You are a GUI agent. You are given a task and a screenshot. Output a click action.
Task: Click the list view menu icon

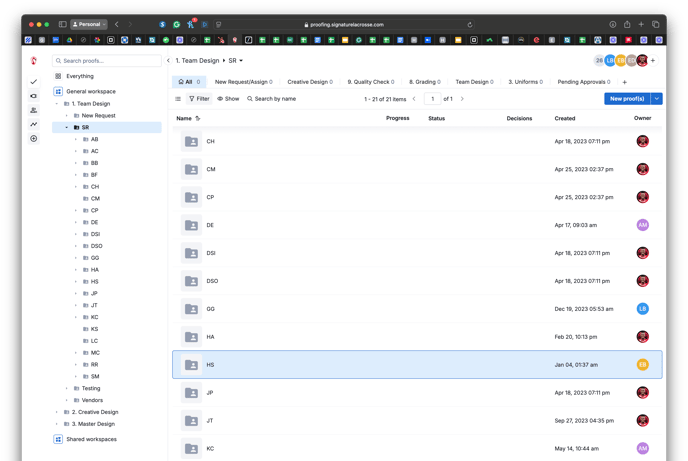click(x=178, y=99)
